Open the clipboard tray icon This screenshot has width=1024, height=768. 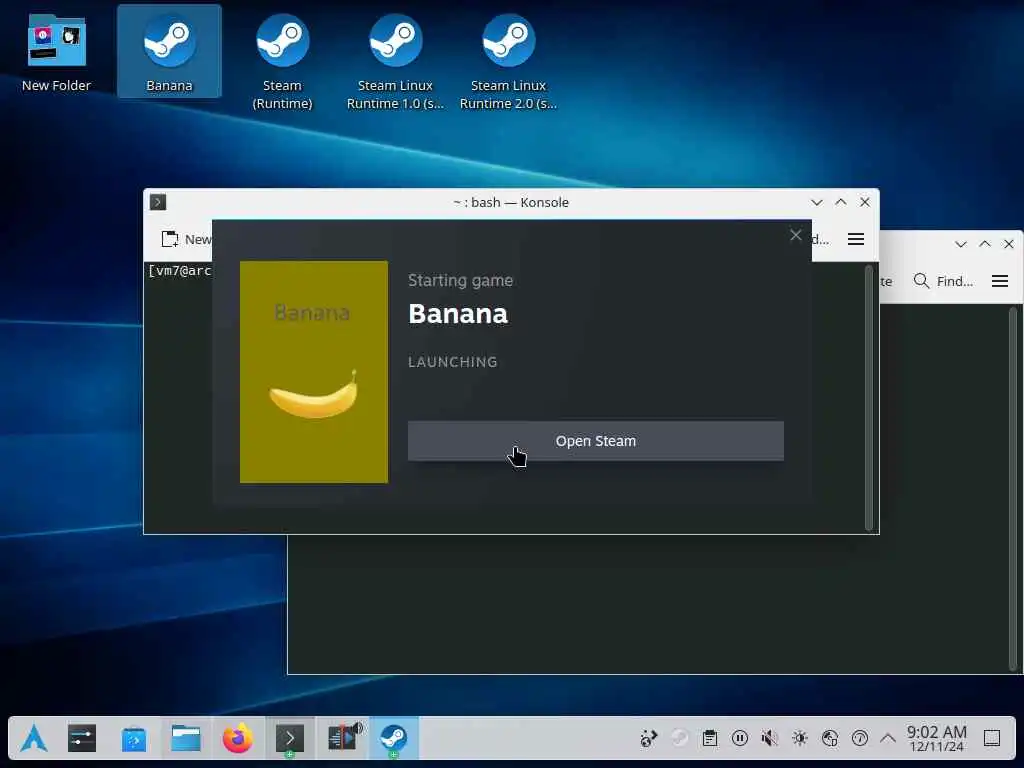[x=710, y=739]
